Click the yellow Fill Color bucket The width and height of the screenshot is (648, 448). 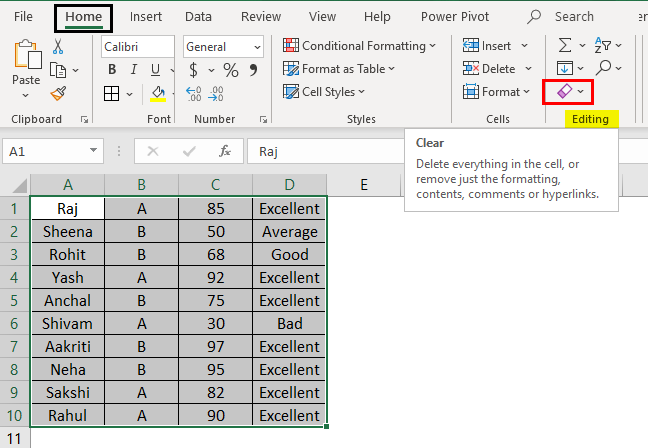[x=157, y=93]
